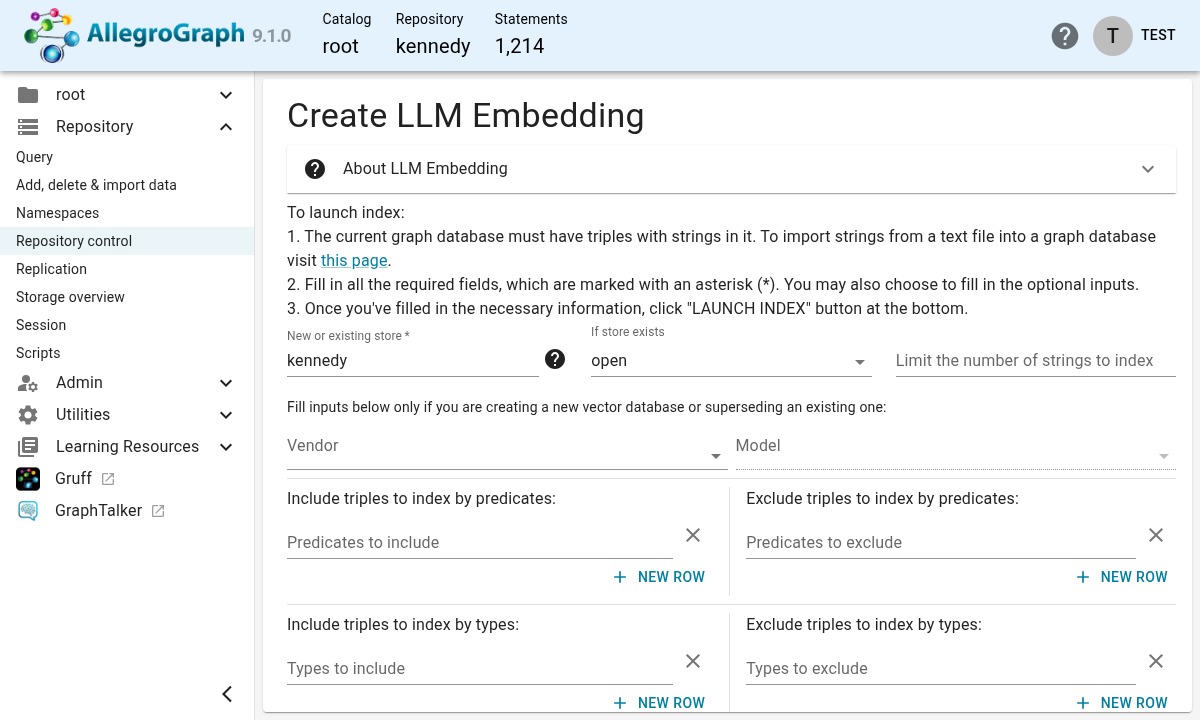Expand the About LLM Embedding panel chevron
The image size is (1200, 720).
1148,169
